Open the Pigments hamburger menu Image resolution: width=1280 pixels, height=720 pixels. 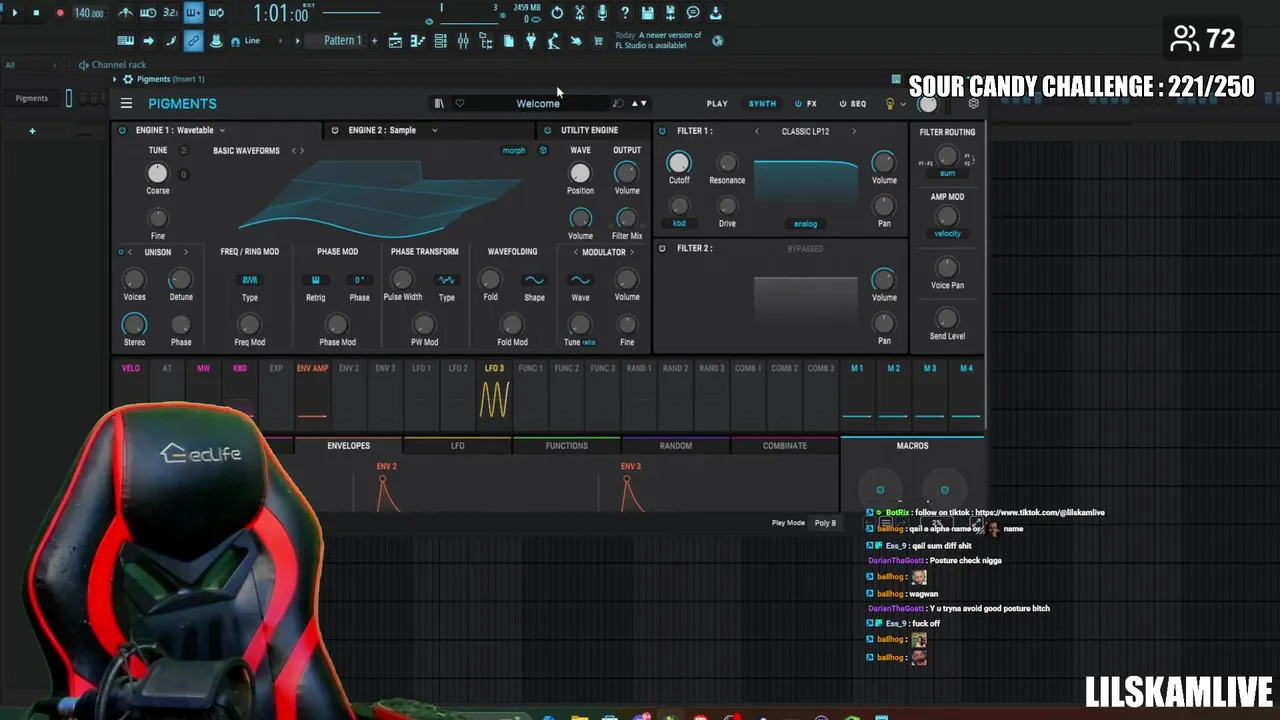pos(126,103)
